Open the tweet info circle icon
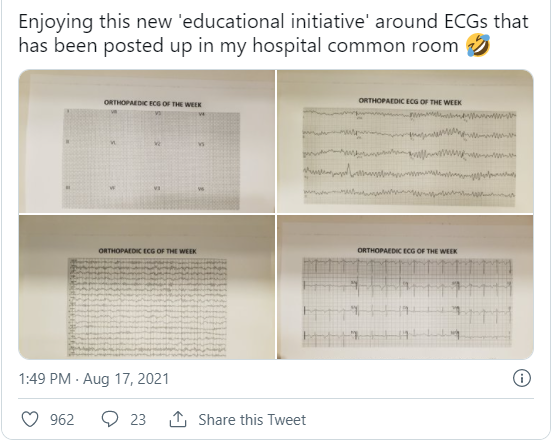The image size is (555, 441). 522,378
